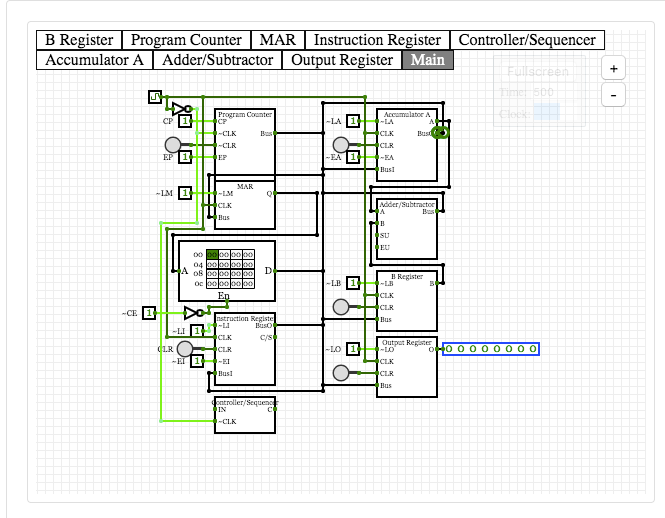The height and width of the screenshot is (518, 665).
Task: Toggle the CP input bit
Action: [185, 121]
